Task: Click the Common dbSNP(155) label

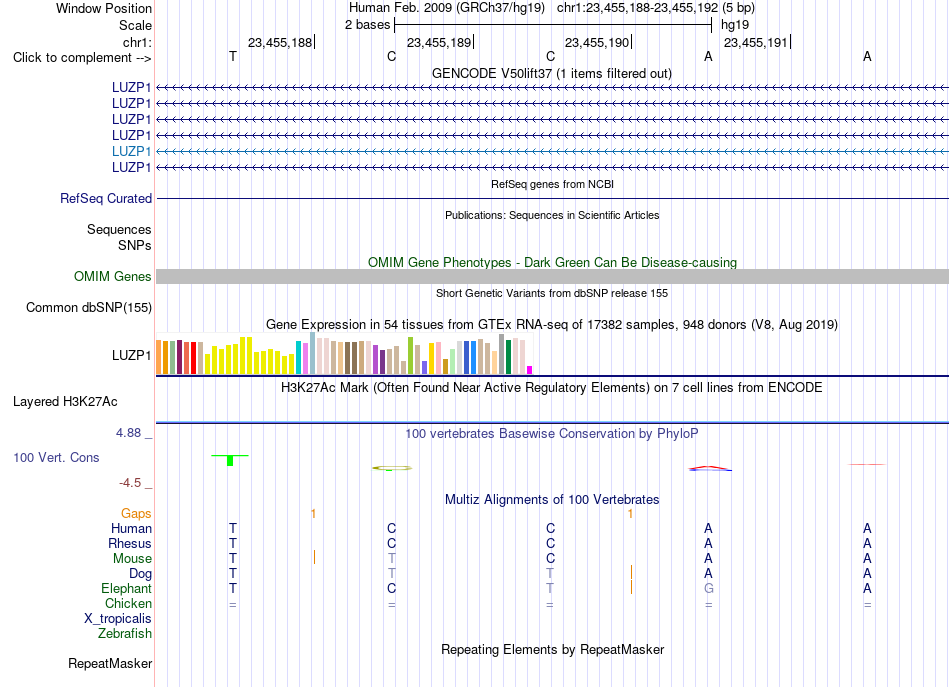Action: 89,307
